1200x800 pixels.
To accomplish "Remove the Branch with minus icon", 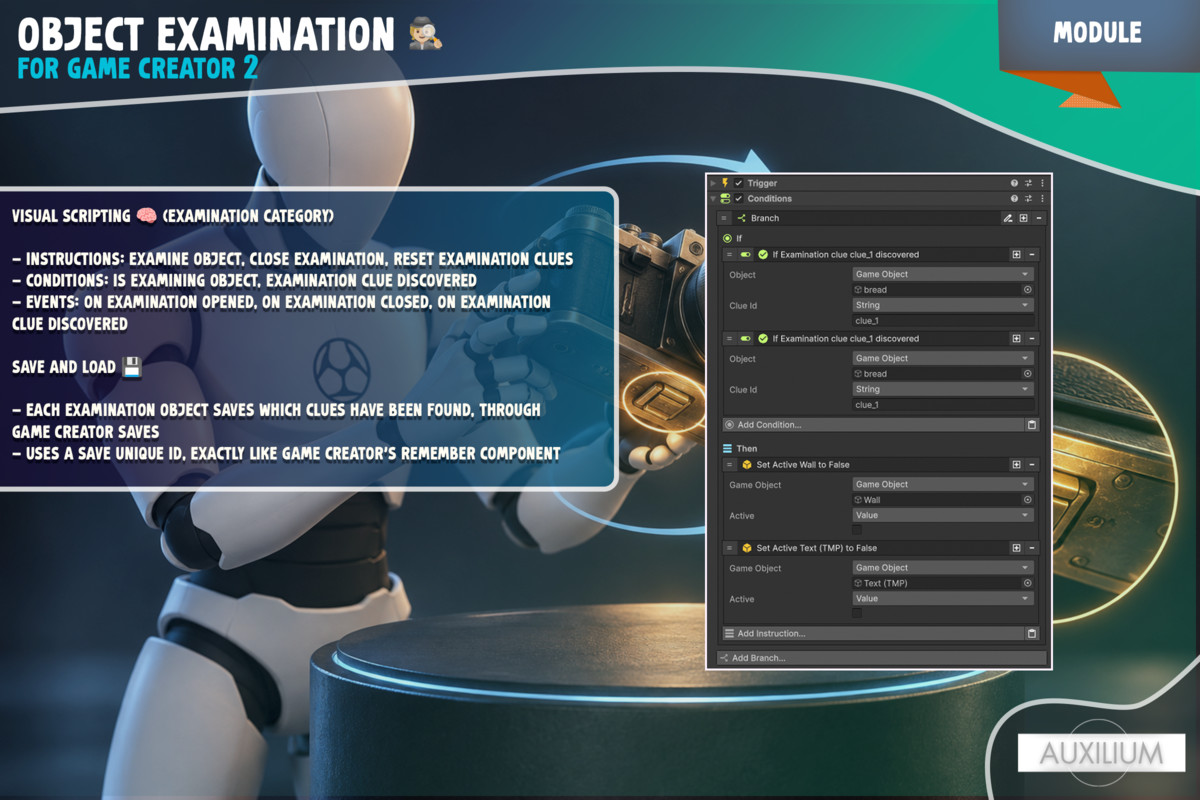I will (x=1039, y=218).
